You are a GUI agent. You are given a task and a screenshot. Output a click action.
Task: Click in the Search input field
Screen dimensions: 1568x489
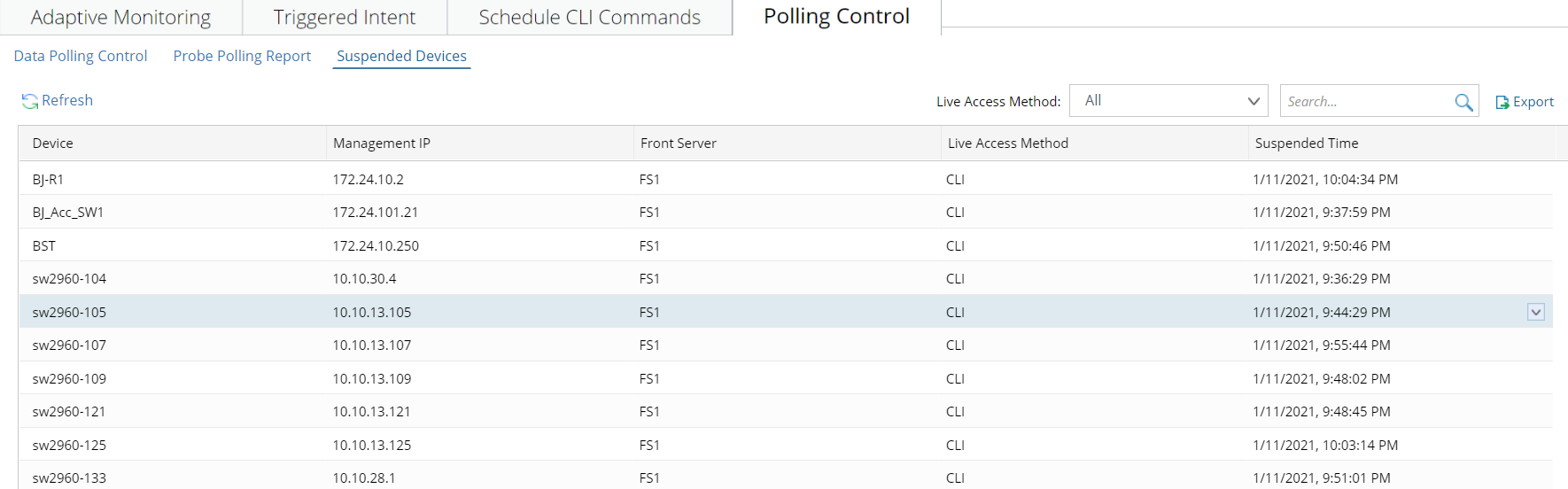[1364, 102]
